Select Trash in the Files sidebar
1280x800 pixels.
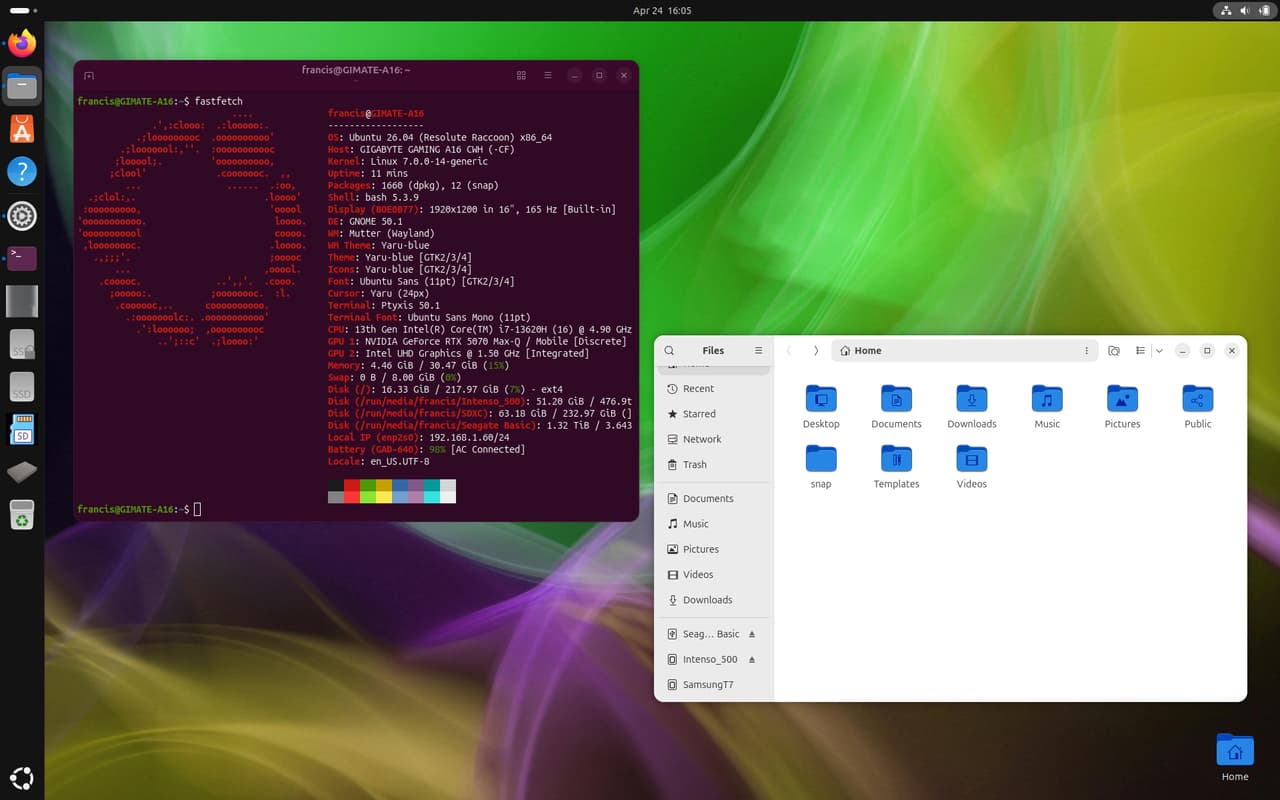click(x=694, y=465)
